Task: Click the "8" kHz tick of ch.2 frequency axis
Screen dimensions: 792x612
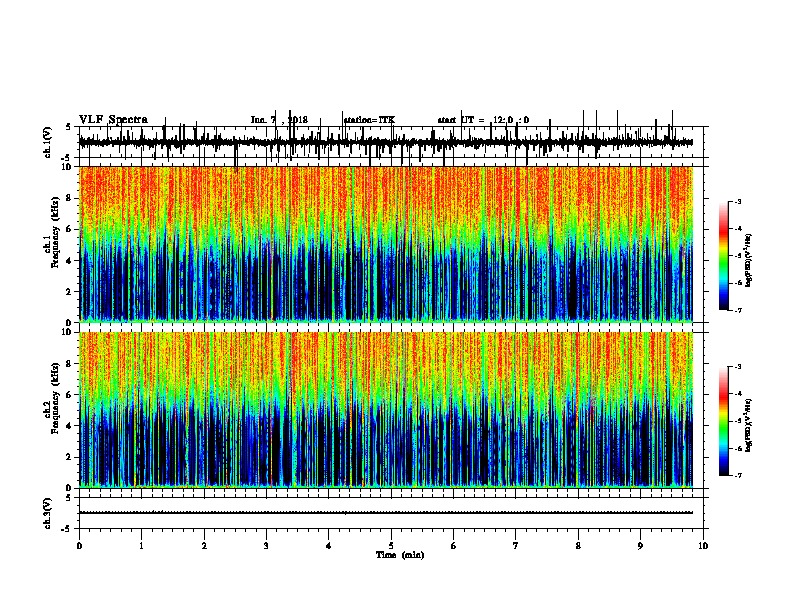Action: [x=70, y=364]
